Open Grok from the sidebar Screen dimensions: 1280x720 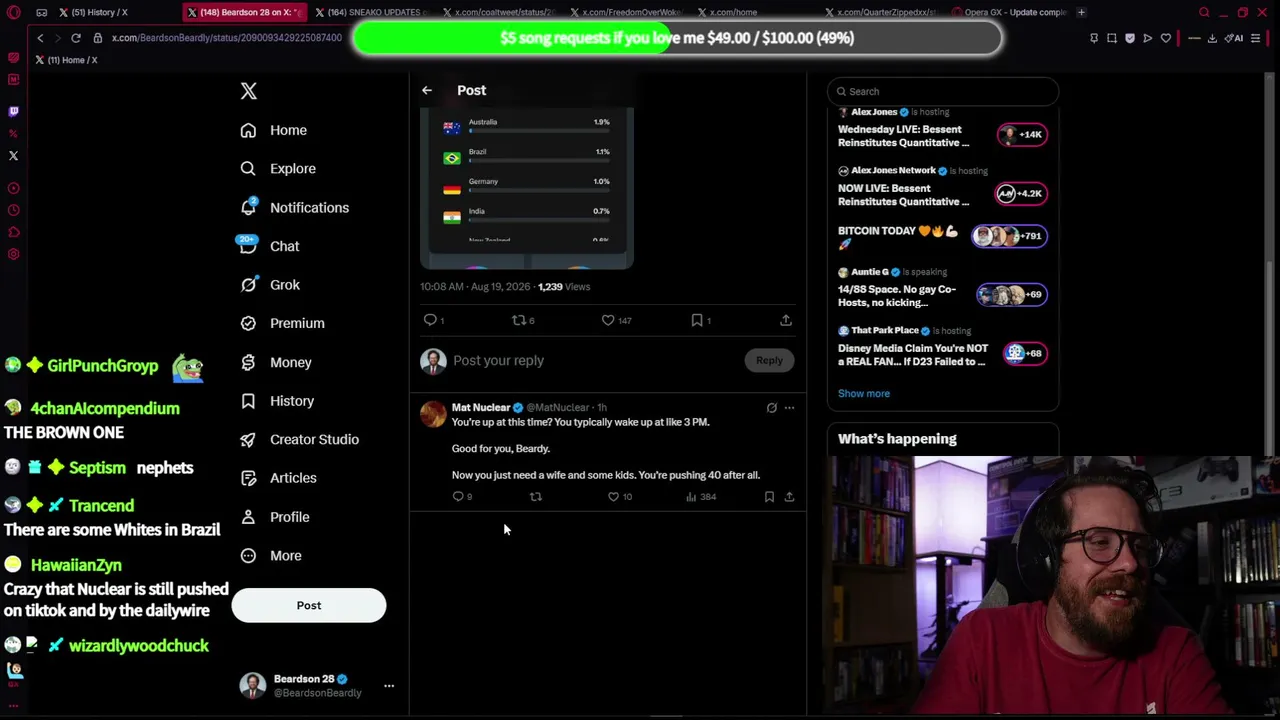pyautogui.click(x=270, y=285)
